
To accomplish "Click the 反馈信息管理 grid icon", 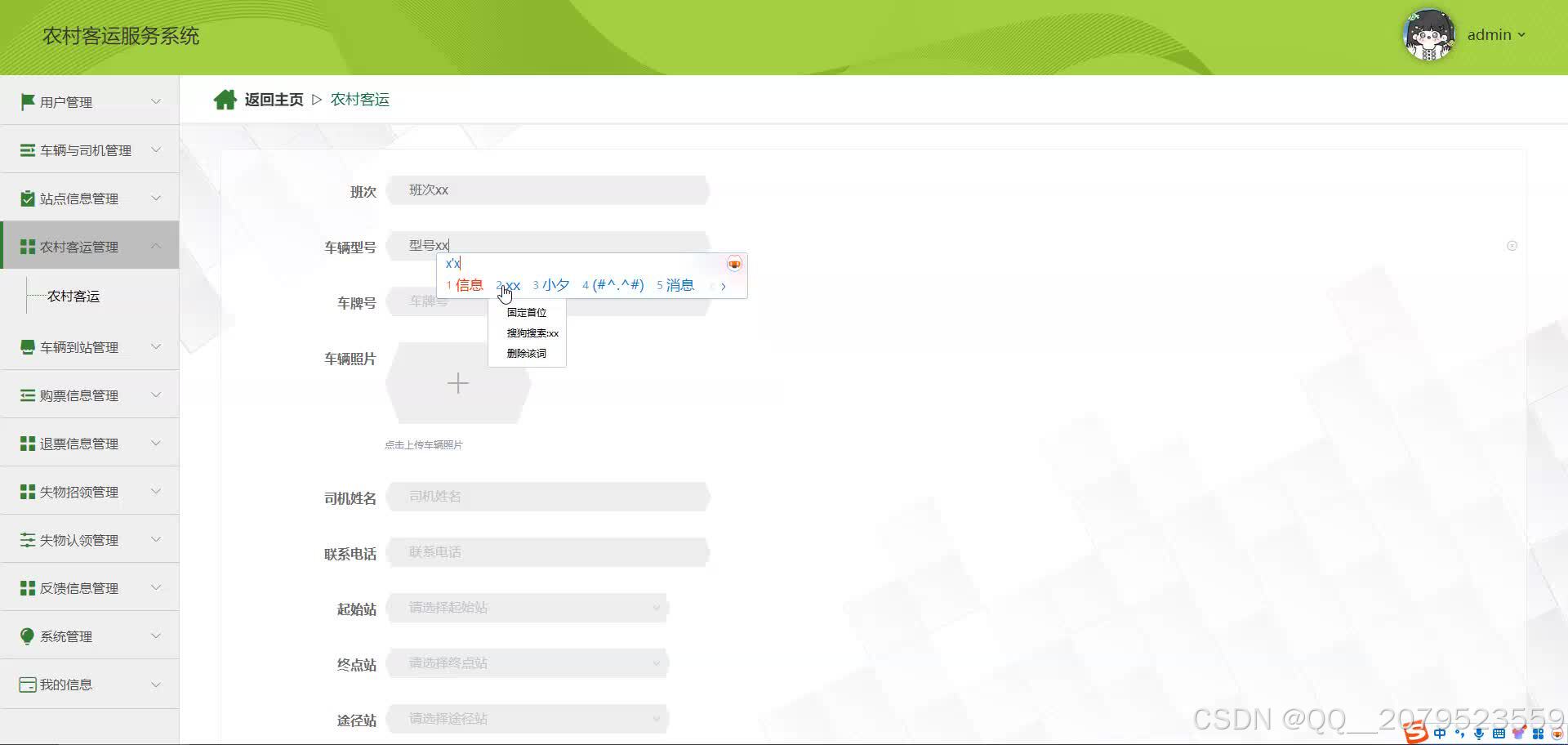I will pos(27,588).
